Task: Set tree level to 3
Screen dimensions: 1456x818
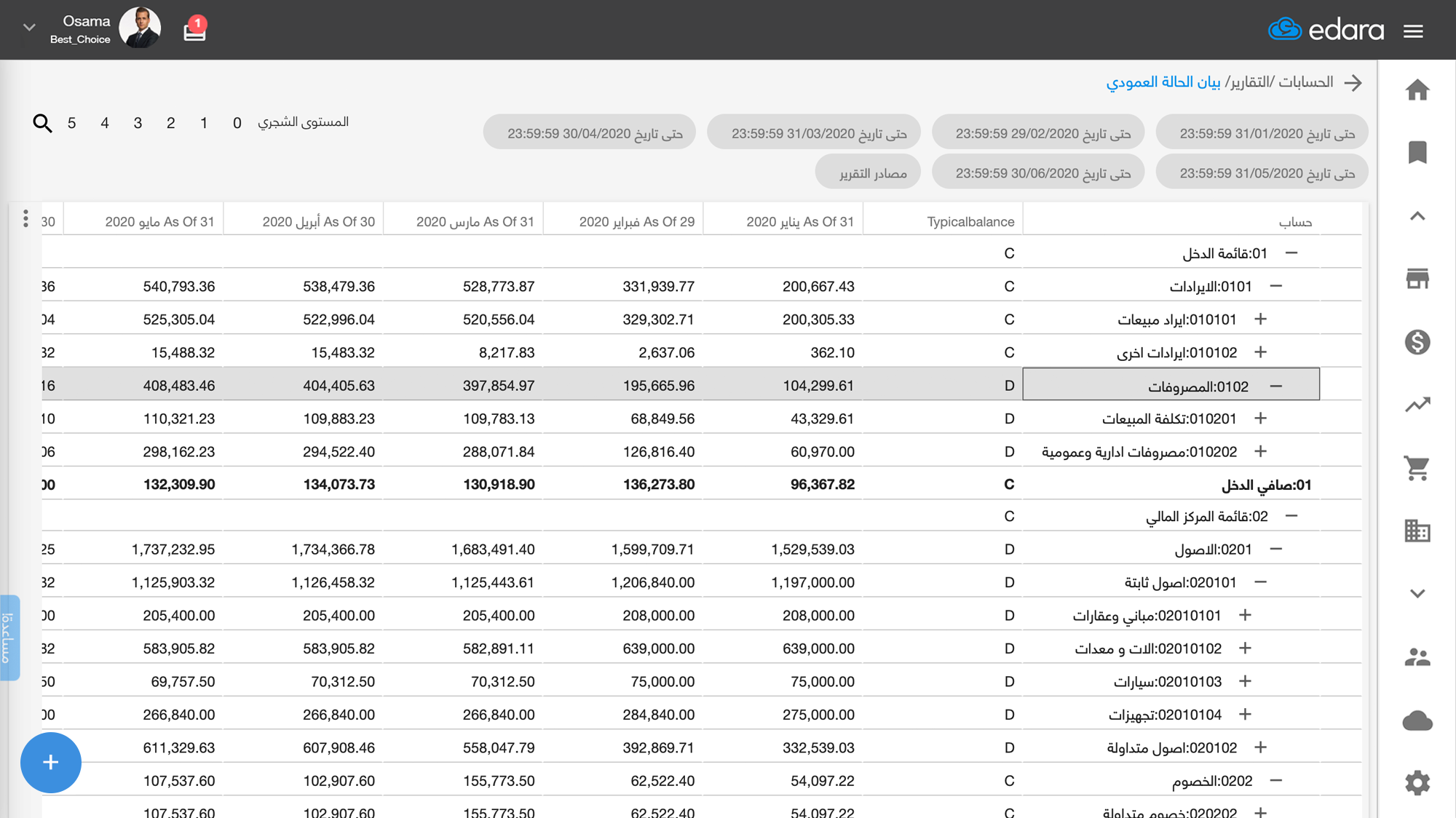Action: coord(138,123)
